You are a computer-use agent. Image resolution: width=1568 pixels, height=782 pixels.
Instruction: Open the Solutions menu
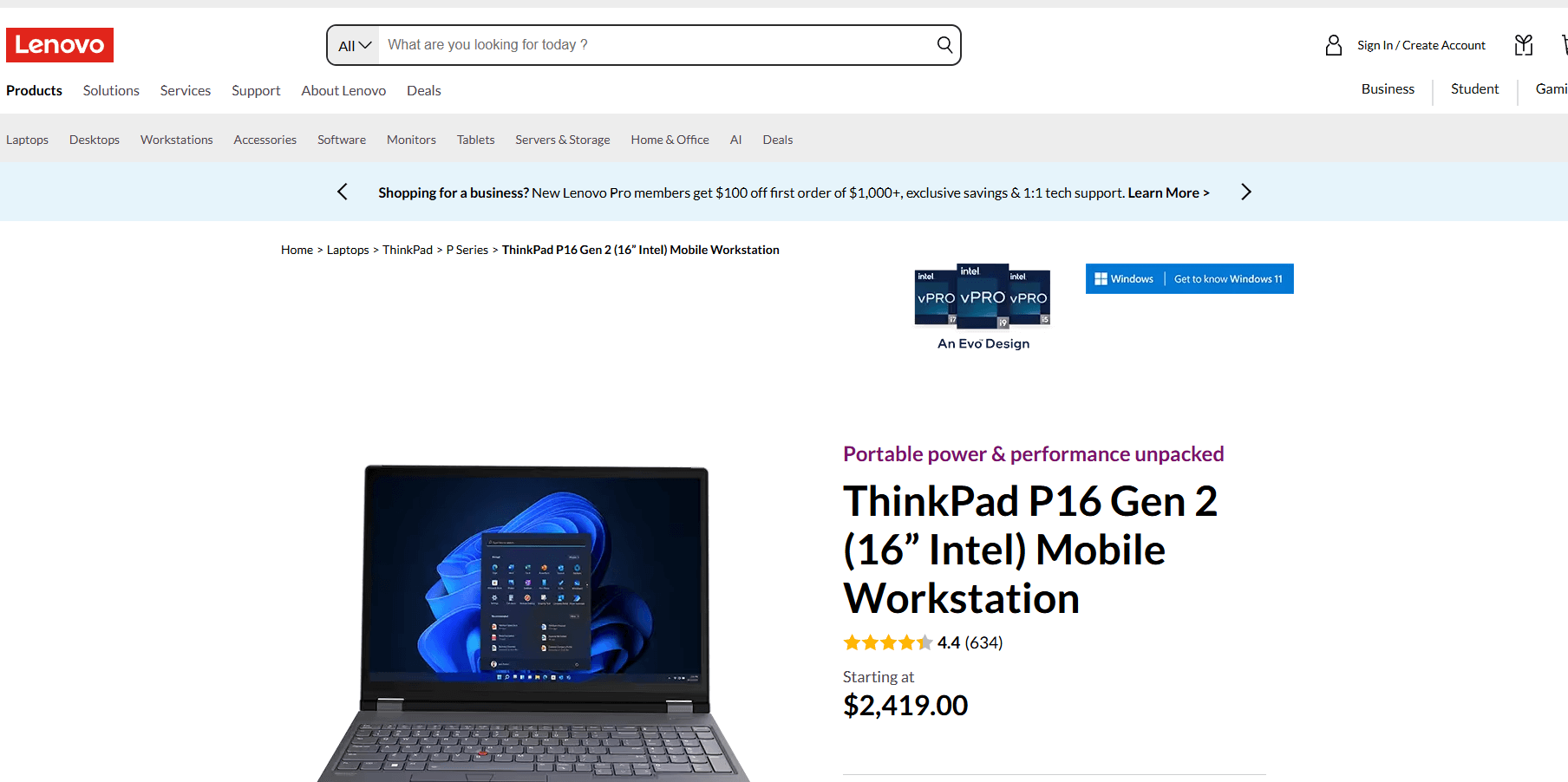tap(111, 90)
